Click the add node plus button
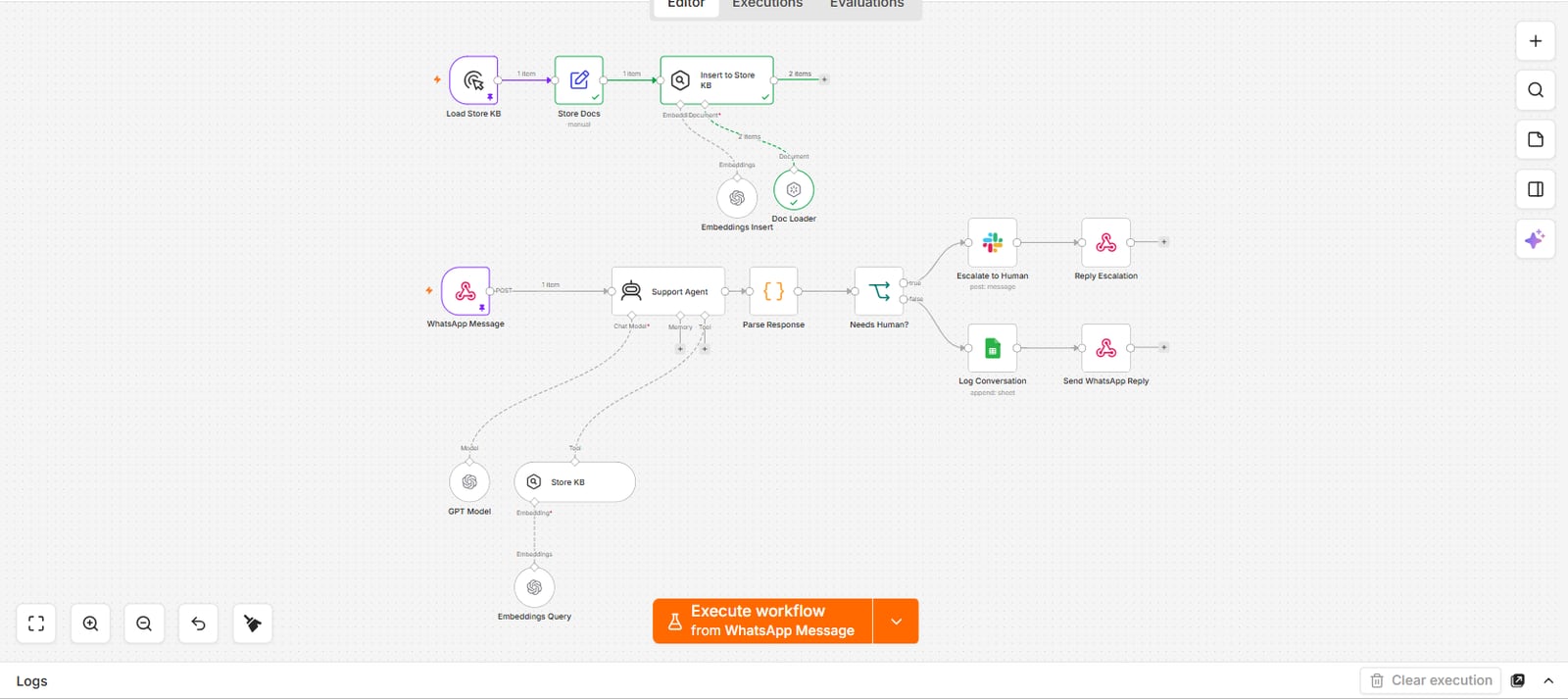Screen dimensions: 1568x699 (x=1536, y=41)
